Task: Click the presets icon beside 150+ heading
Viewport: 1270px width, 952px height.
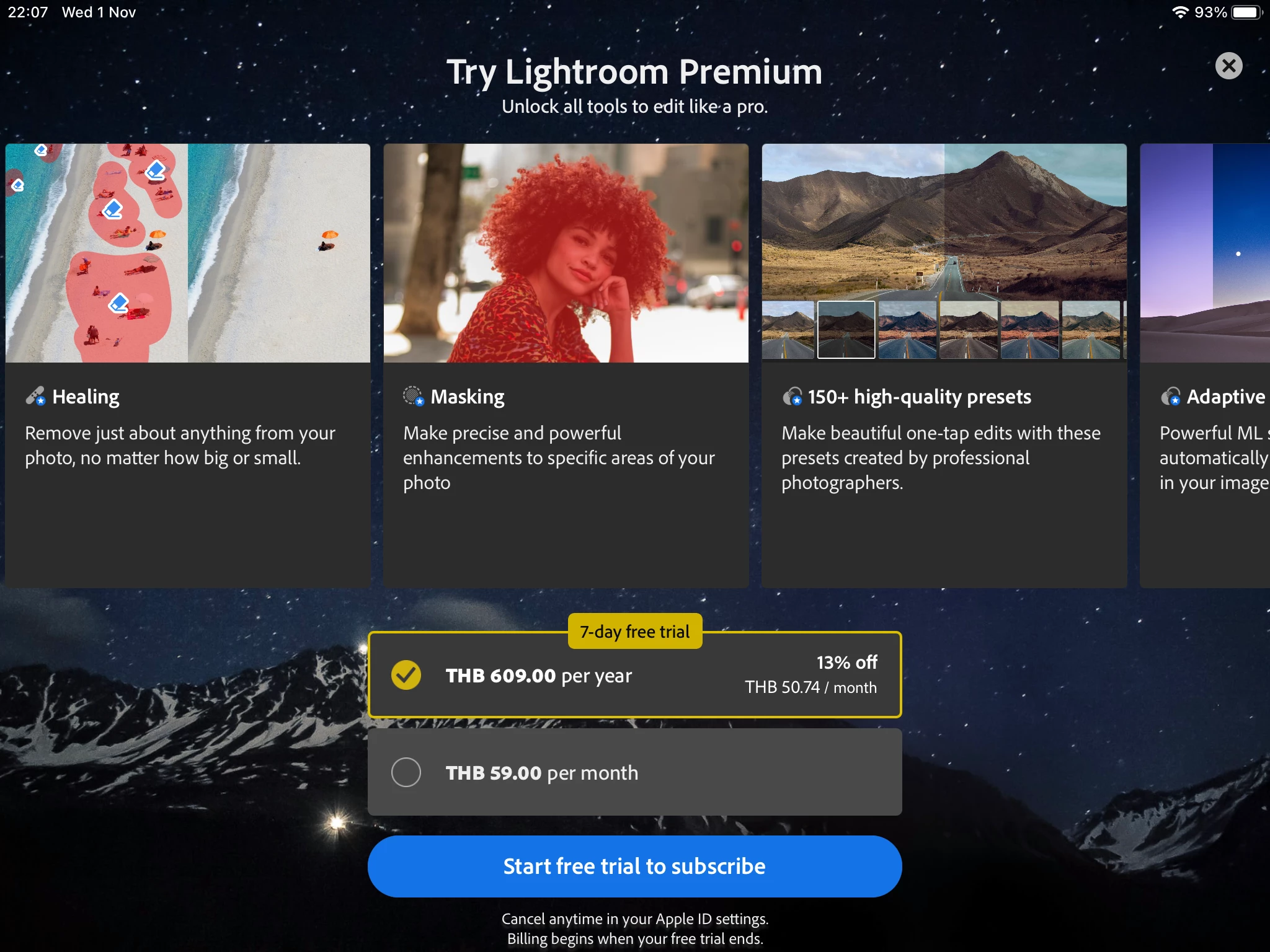Action: tap(792, 397)
